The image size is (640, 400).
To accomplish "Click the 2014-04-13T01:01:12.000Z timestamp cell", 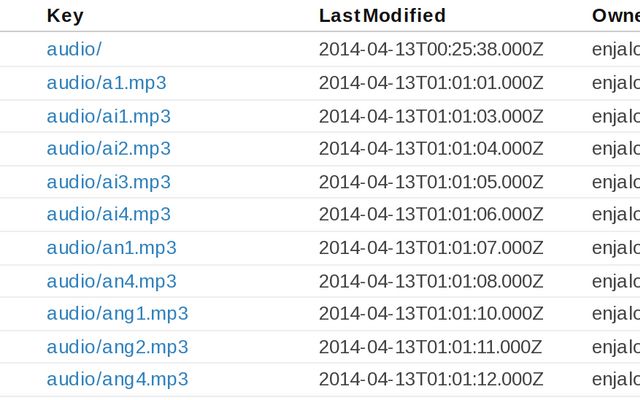I will [430, 380].
